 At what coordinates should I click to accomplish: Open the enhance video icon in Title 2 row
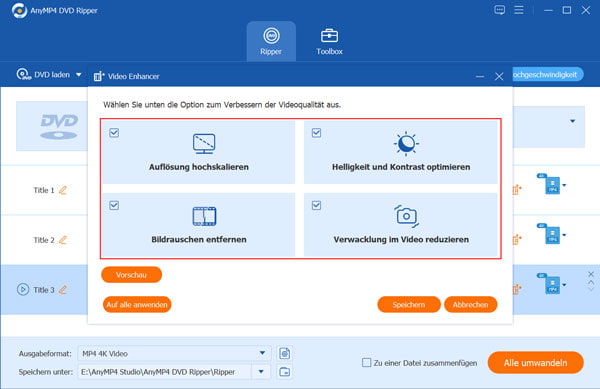517,240
